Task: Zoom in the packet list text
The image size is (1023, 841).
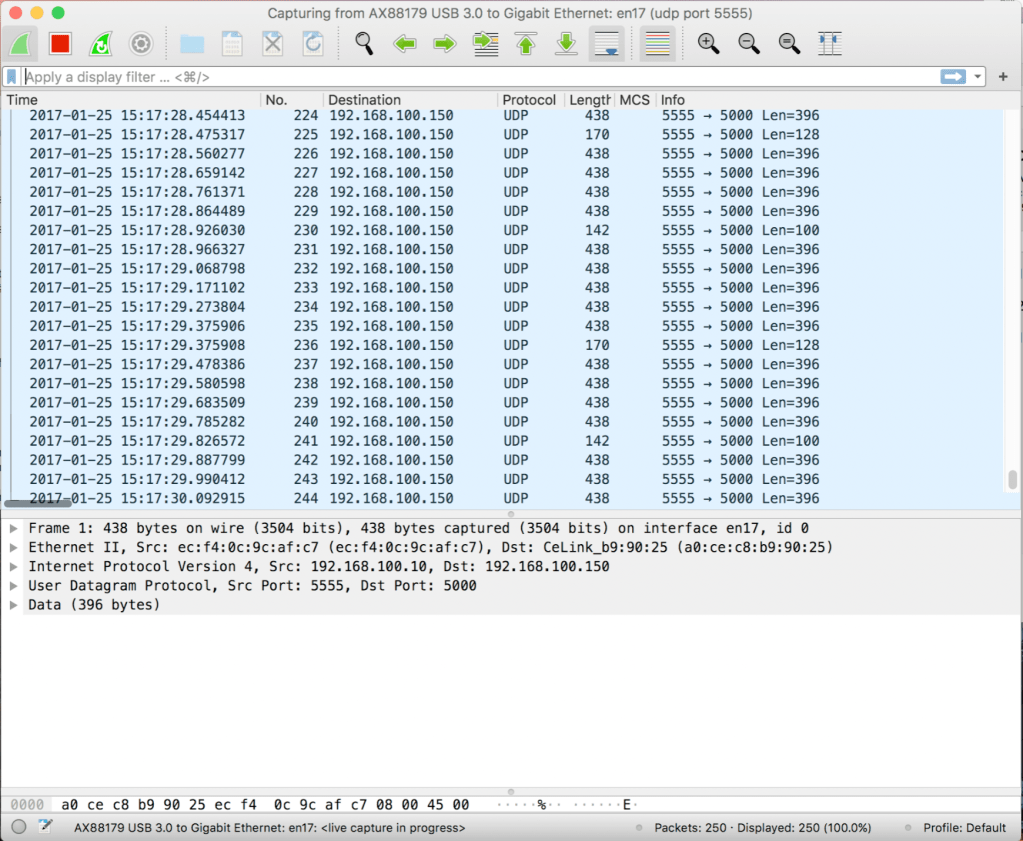Action: tap(708, 44)
